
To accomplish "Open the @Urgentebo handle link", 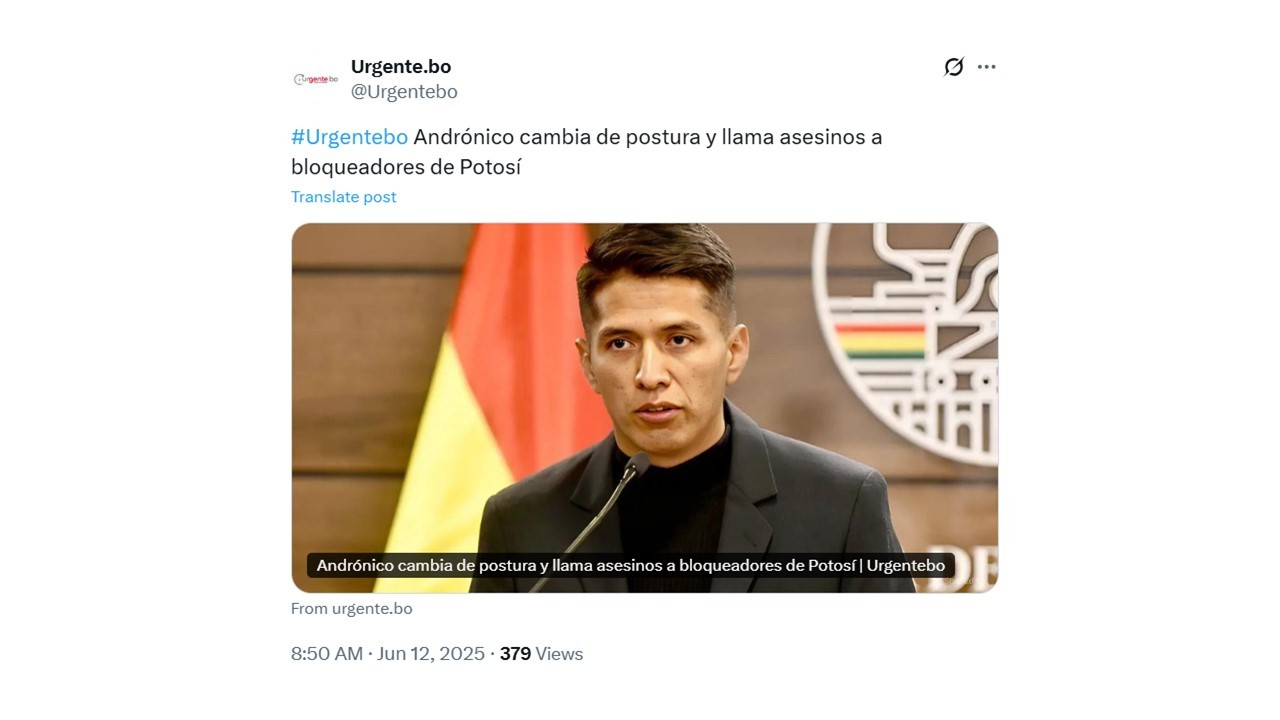I will (x=404, y=92).
